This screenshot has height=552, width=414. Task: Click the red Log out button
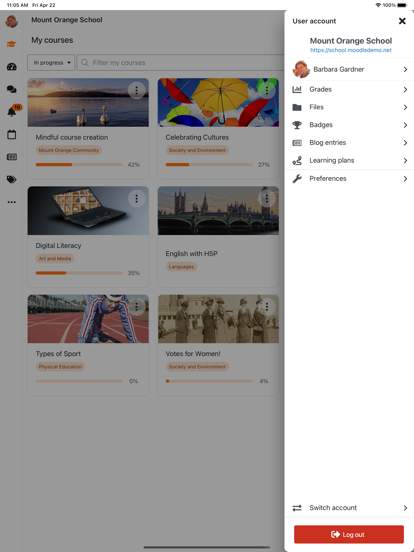(349, 534)
